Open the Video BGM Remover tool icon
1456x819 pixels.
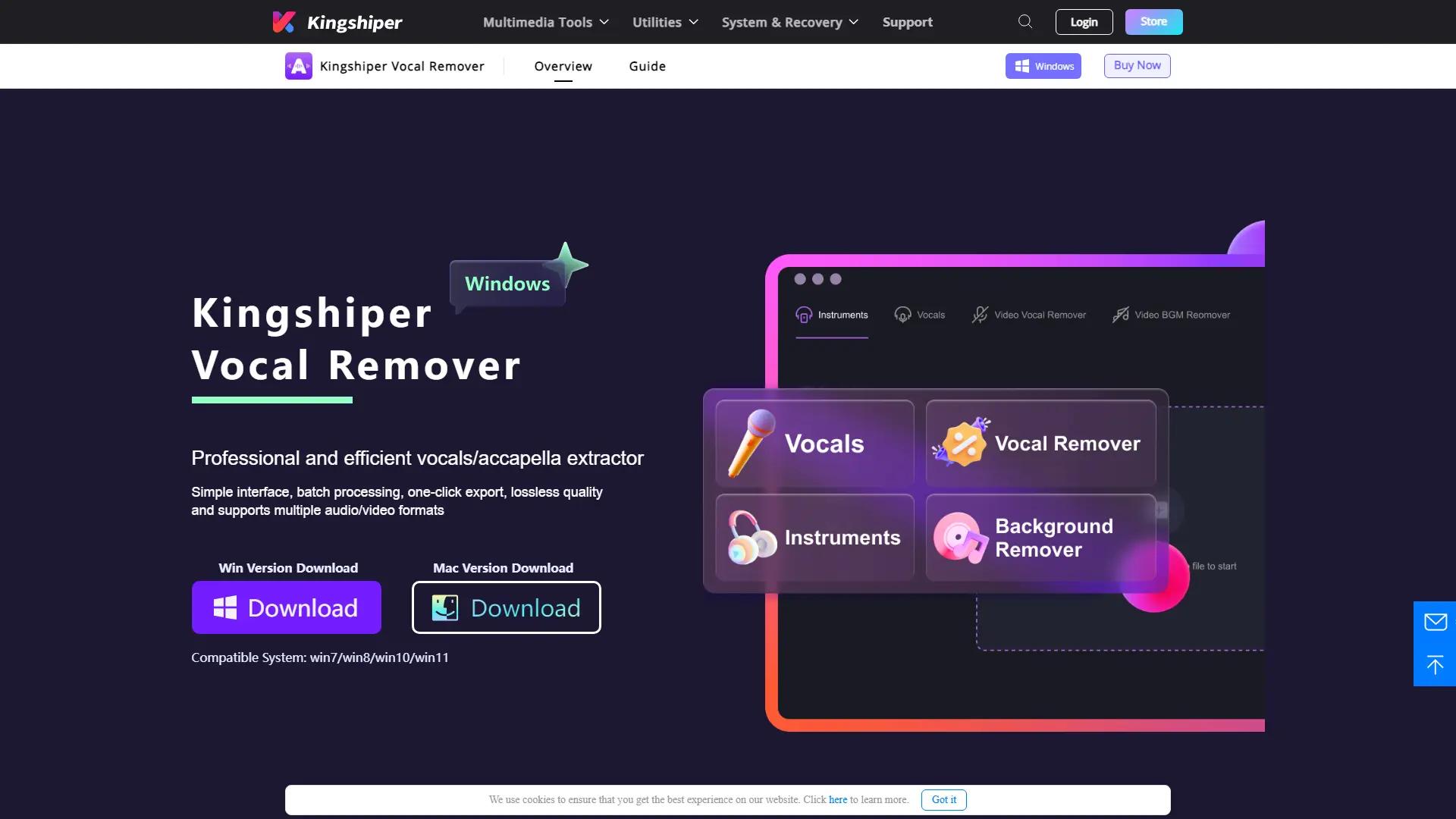[1120, 314]
